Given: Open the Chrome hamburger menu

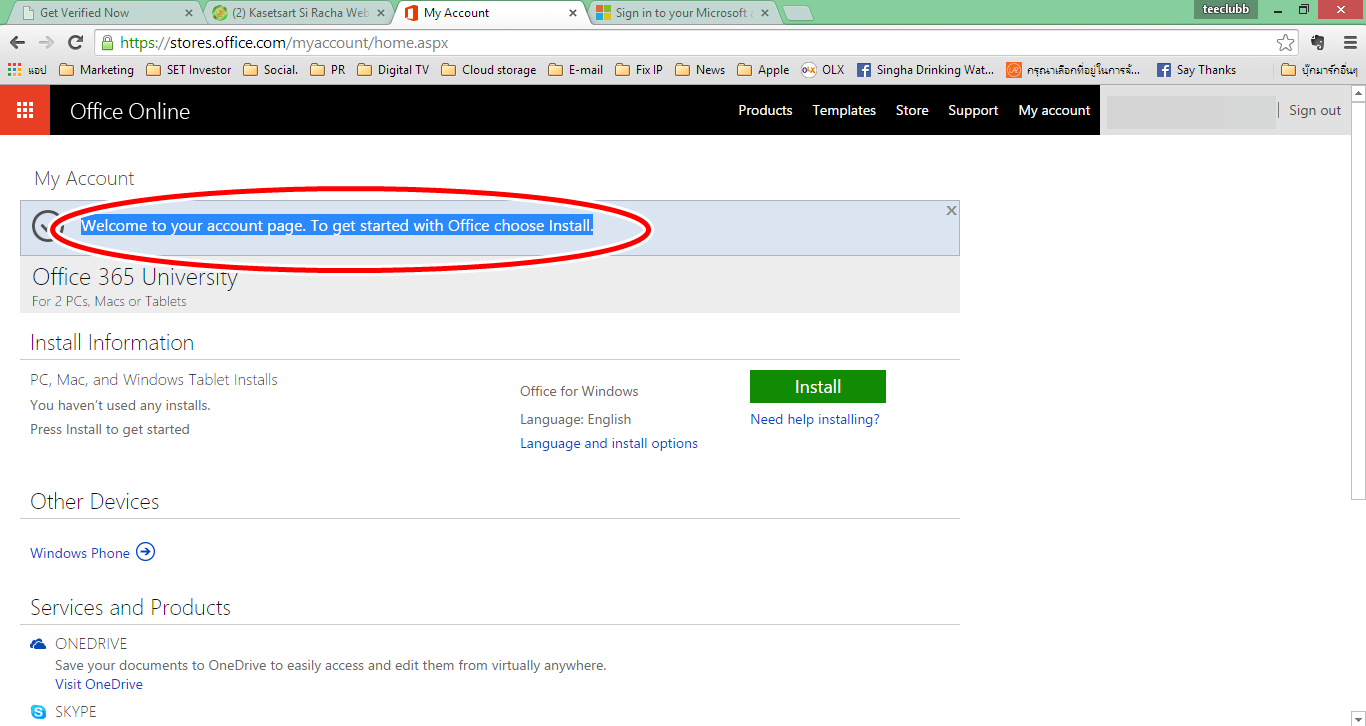Looking at the screenshot, I should 1349,43.
